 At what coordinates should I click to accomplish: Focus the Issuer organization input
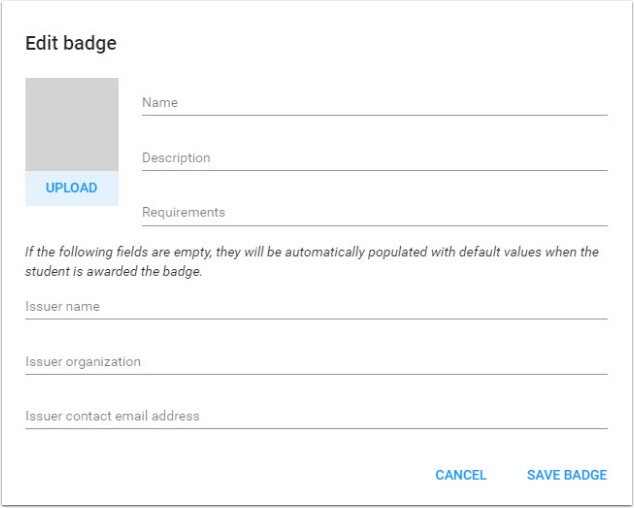[316, 362]
